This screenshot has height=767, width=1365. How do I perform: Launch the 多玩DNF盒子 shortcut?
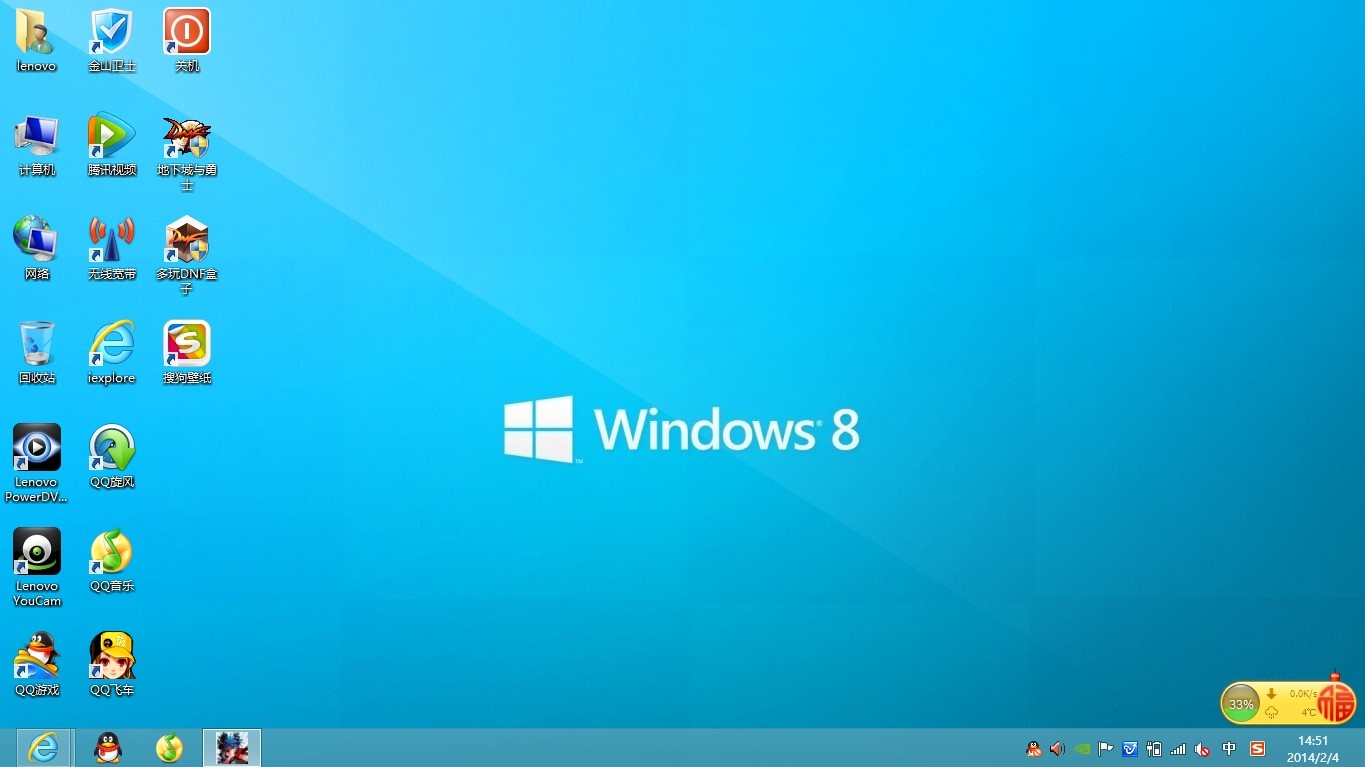187,255
